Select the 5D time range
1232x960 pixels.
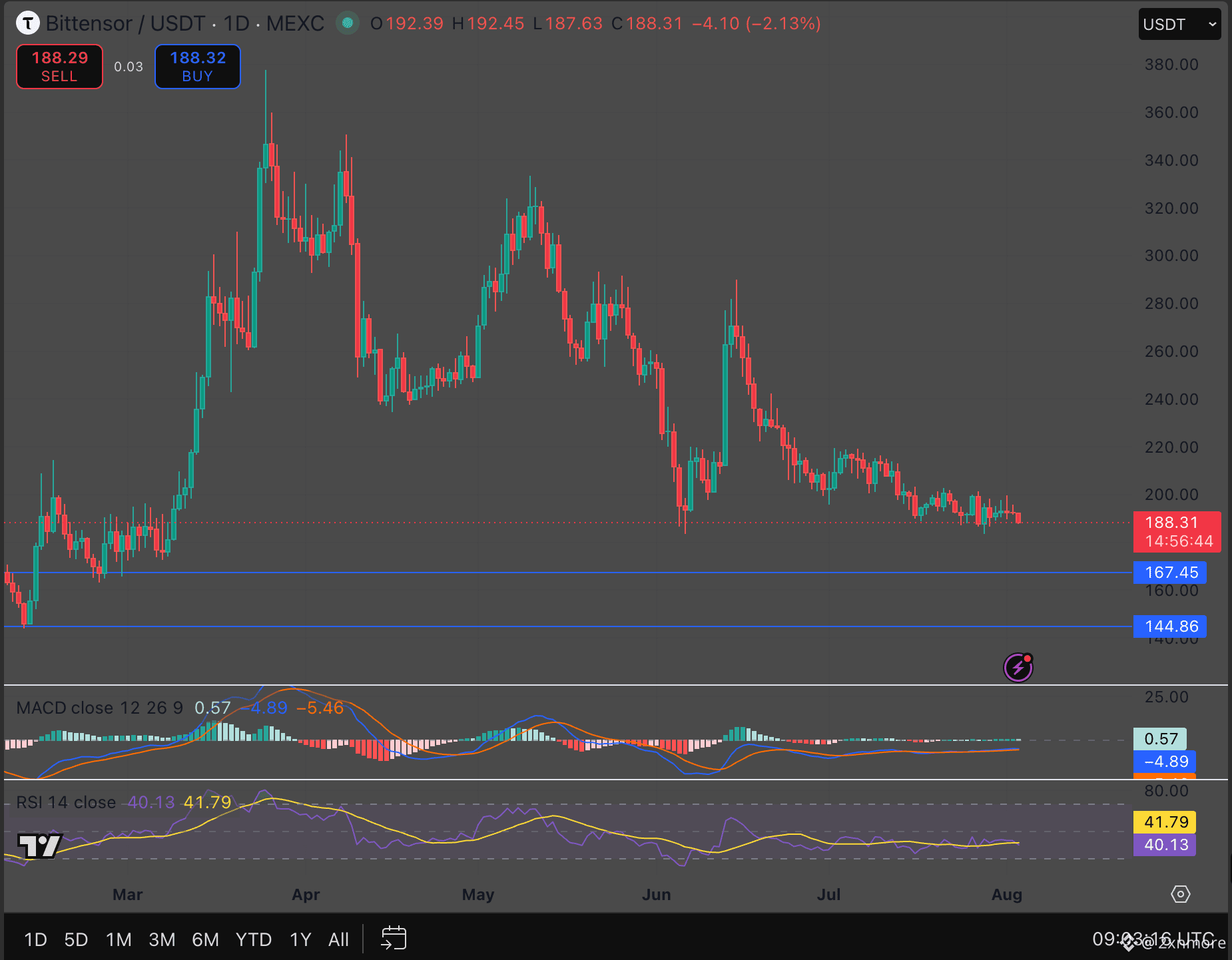pyautogui.click(x=76, y=939)
